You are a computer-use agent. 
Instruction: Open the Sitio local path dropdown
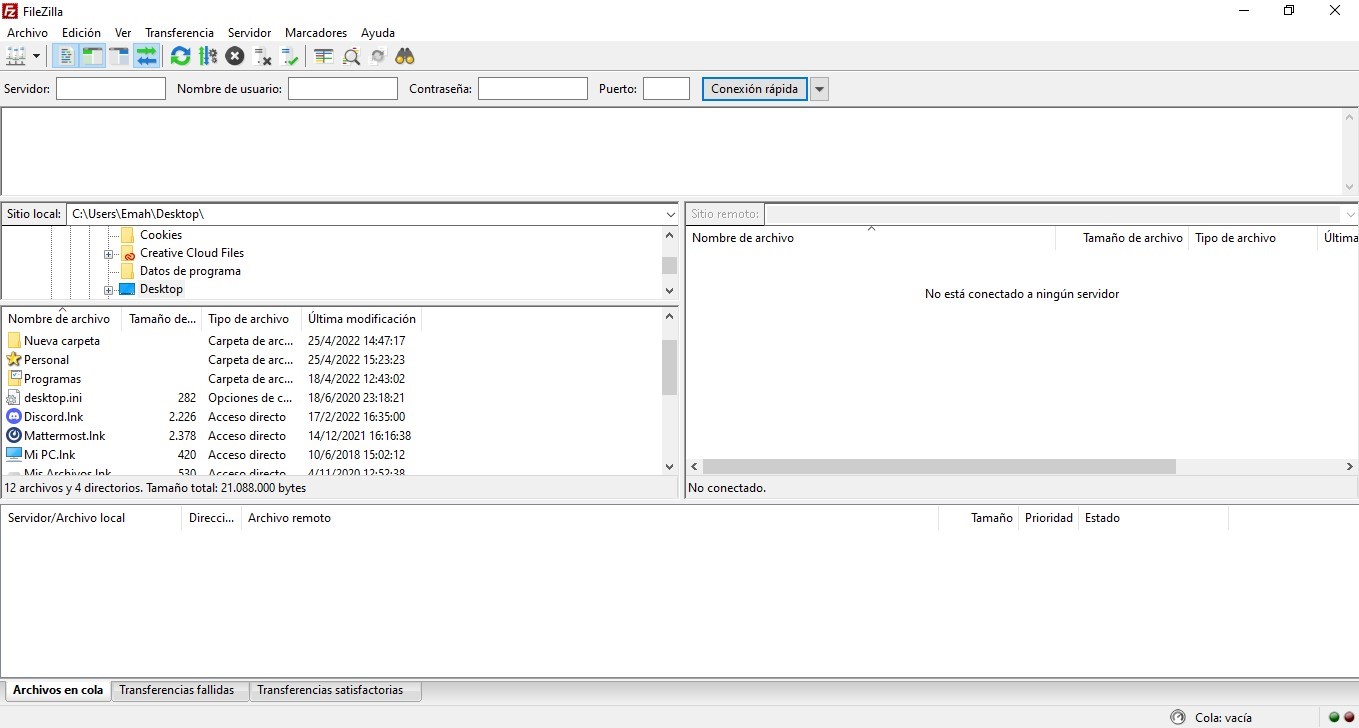tap(670, 214)
